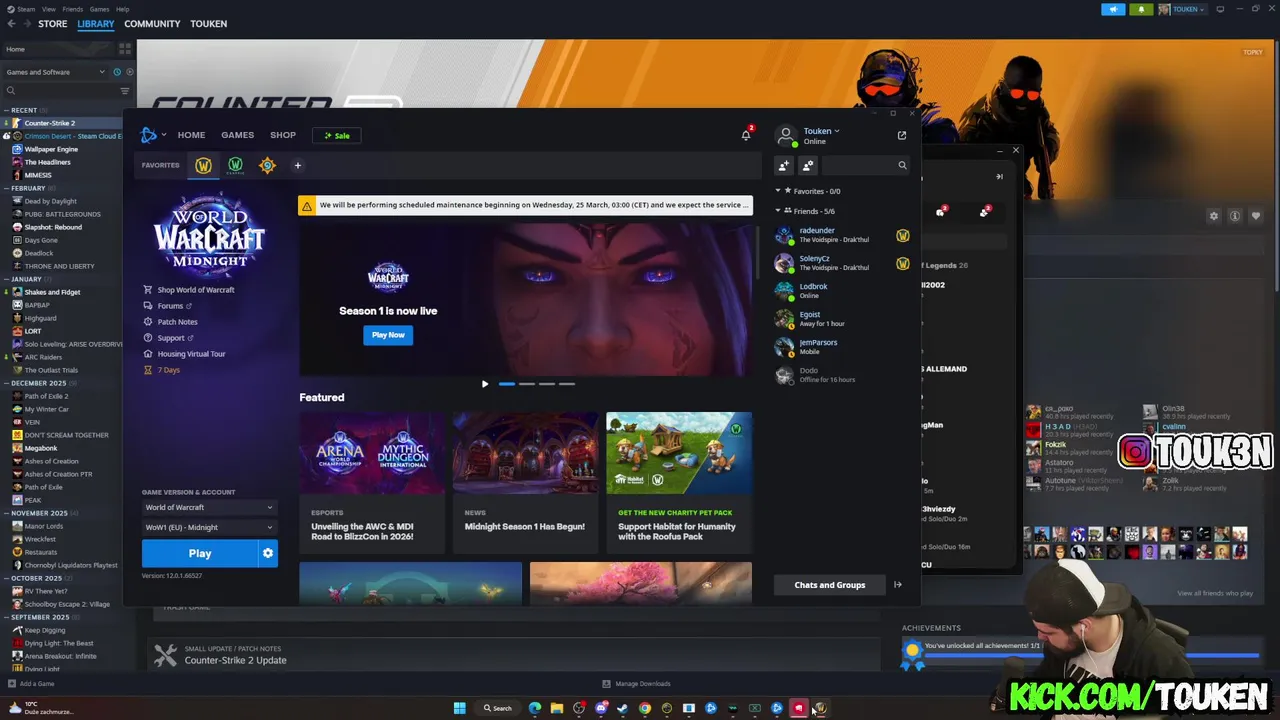The width and height of the screenshot is (1280, 720).
Task: Collapse the JANUARY category in Steam library
Action: [6, 279]
